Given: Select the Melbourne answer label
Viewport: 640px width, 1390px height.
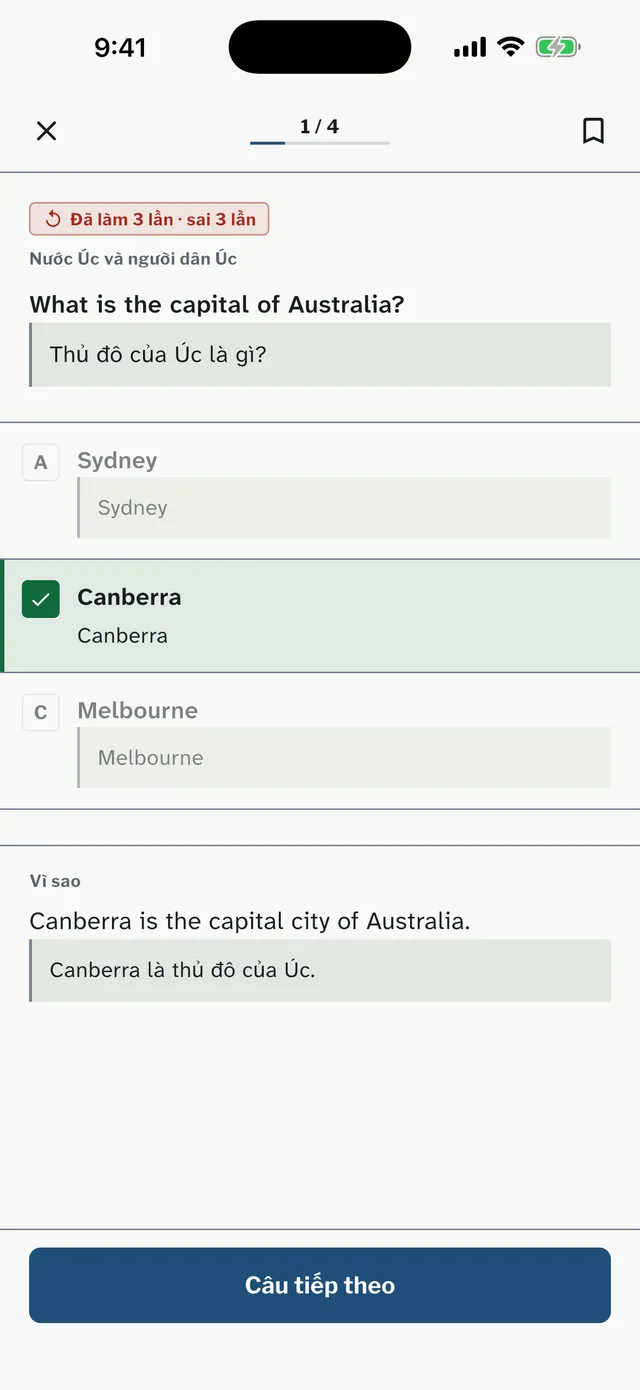Looking at the screenshot, I should point(137,710).
